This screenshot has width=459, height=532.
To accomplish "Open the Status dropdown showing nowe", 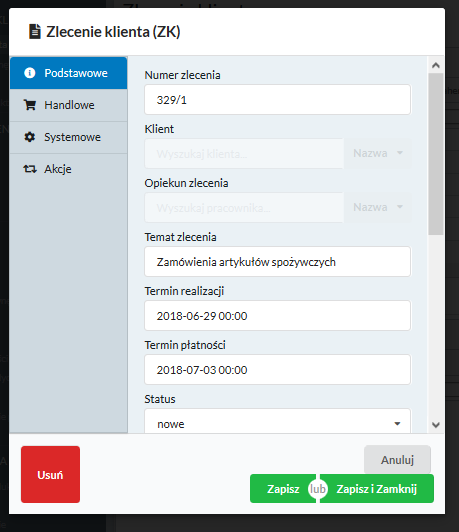I will coord(278,421).
